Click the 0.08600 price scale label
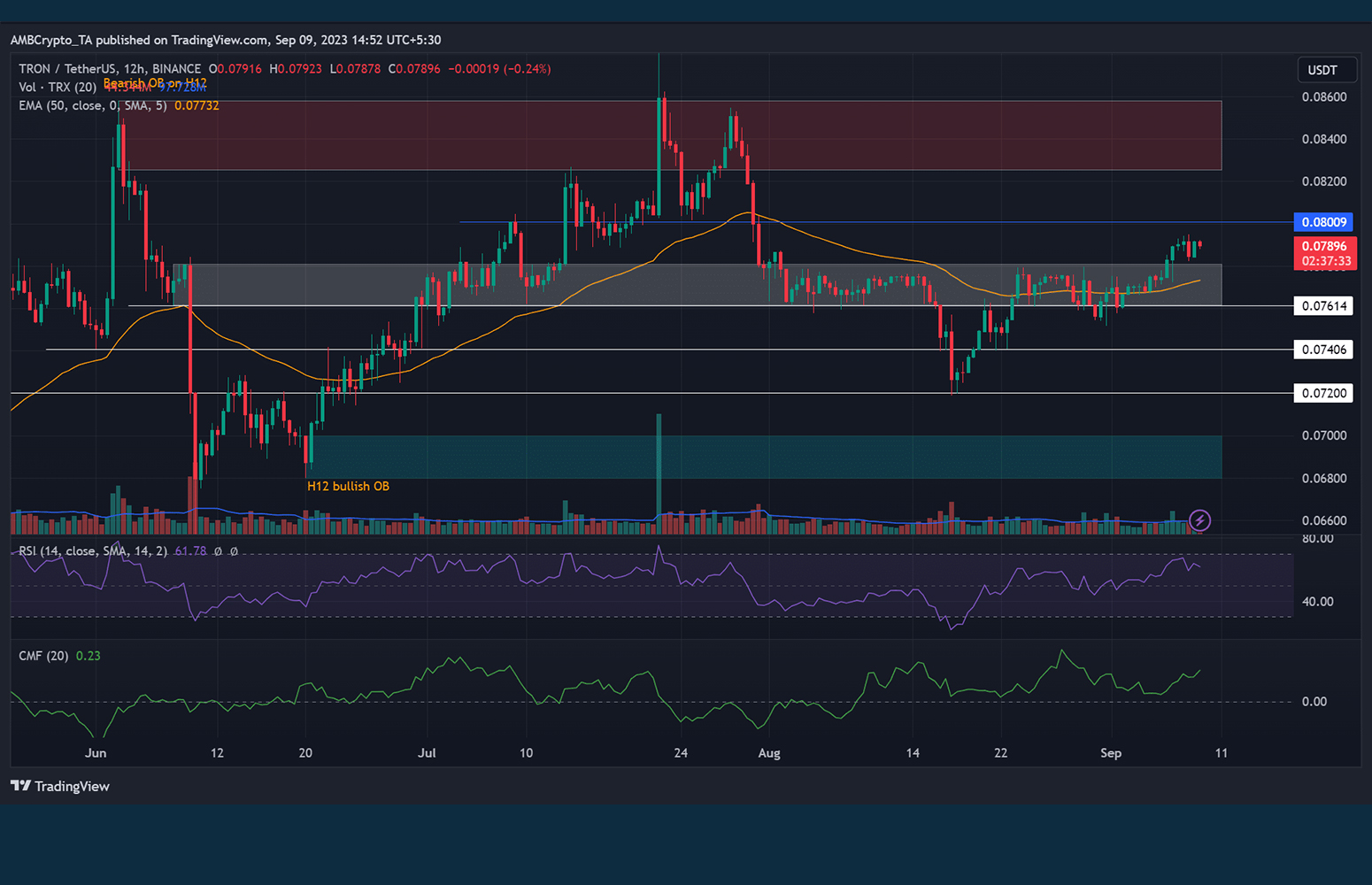The image size is (1372, 885). click(1324, 97)
